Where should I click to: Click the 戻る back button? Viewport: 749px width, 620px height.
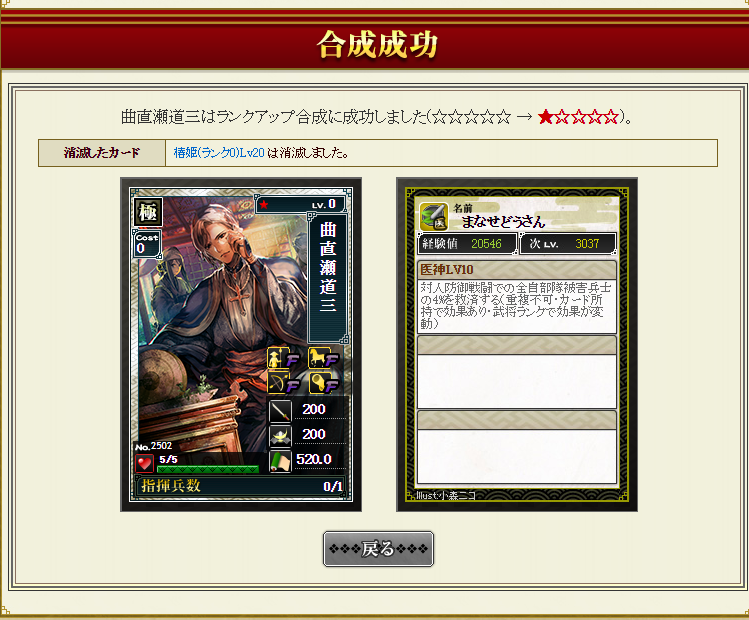[378, 549]
